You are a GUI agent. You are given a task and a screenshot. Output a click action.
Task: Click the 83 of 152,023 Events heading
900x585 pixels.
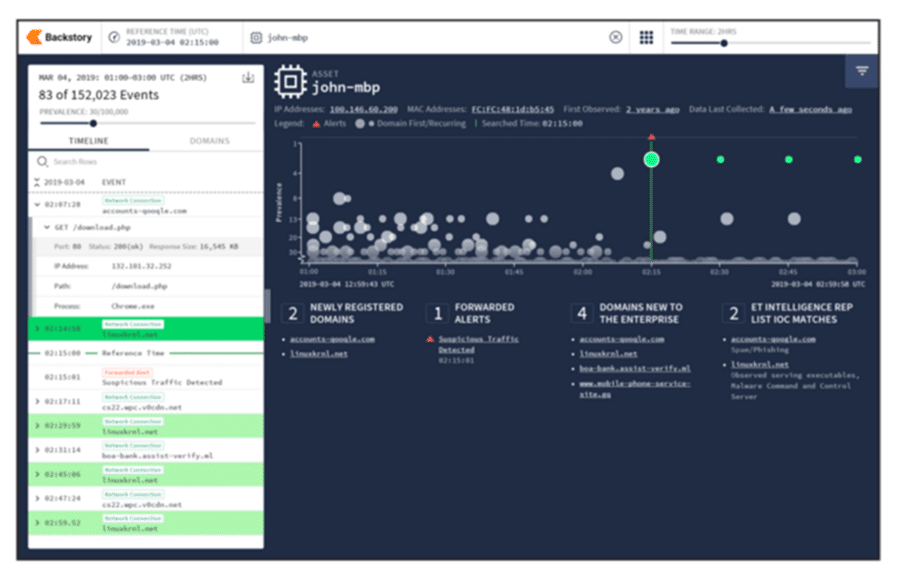click(x=99, y=95)
